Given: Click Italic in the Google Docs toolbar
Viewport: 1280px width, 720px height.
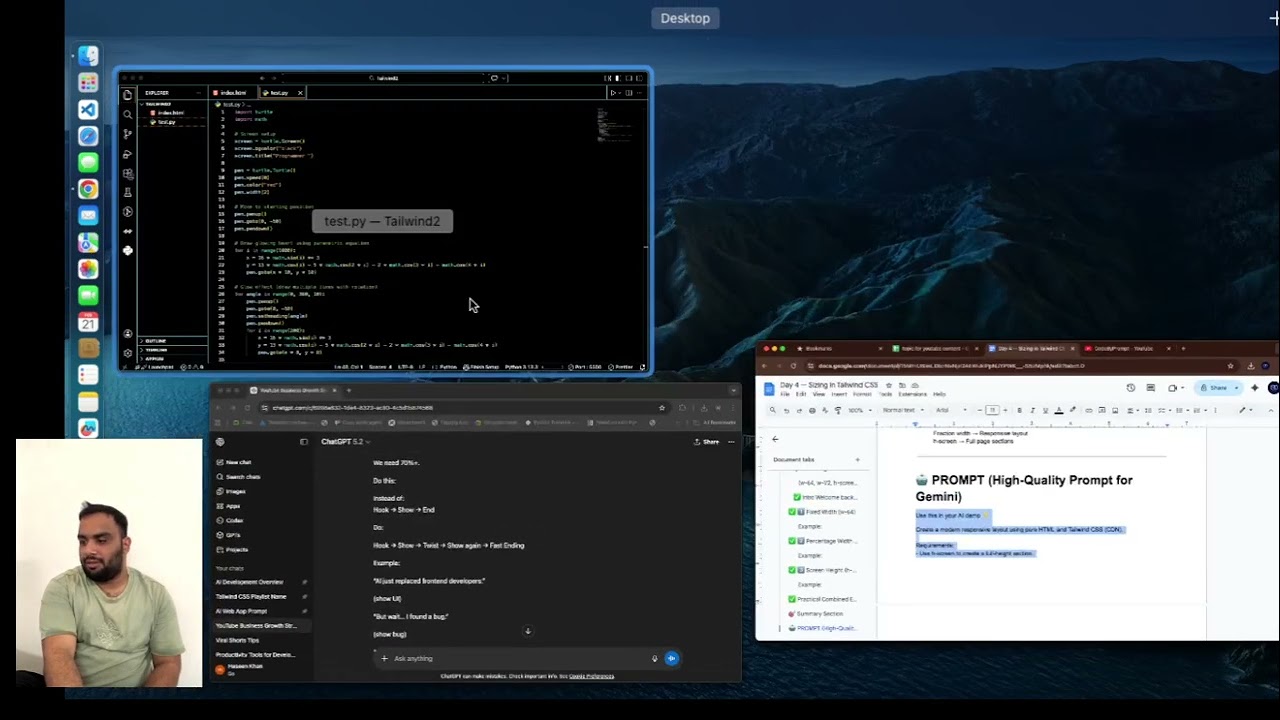Looking at the screenshot, I should [1033, 410].
